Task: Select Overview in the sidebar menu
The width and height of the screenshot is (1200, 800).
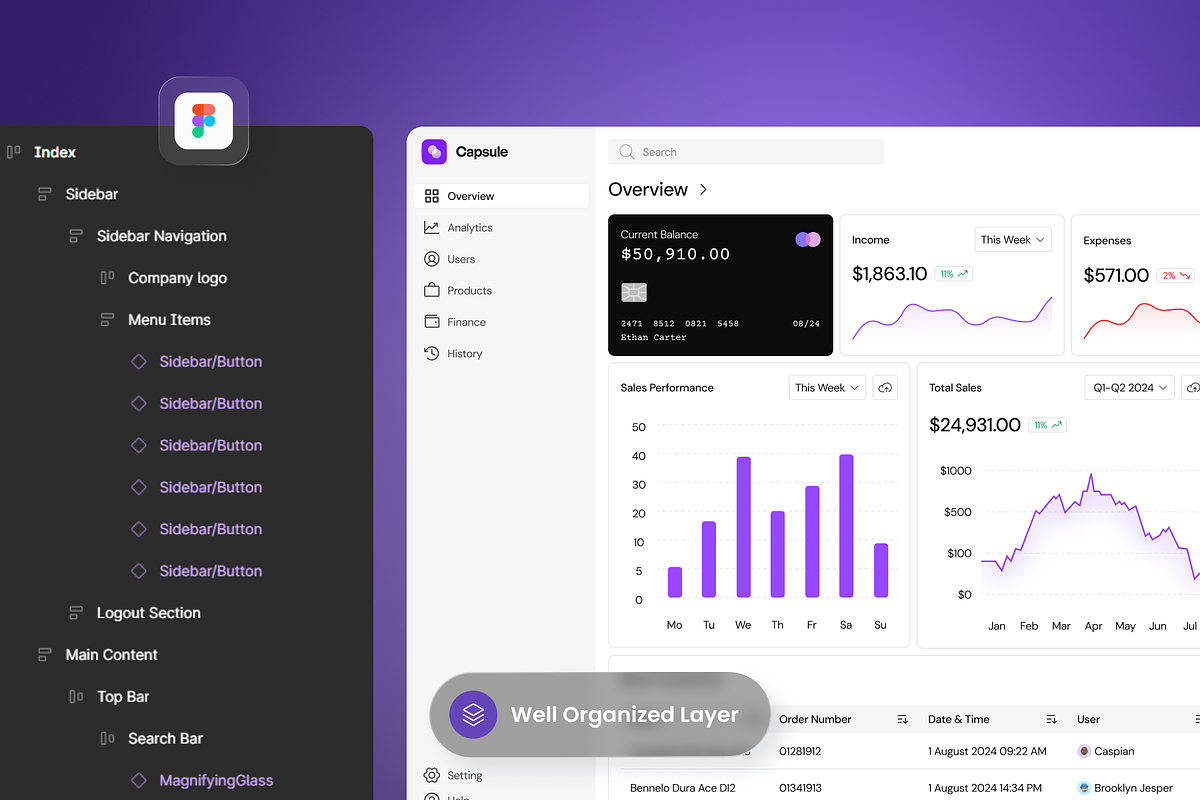Action: [501, 196]
